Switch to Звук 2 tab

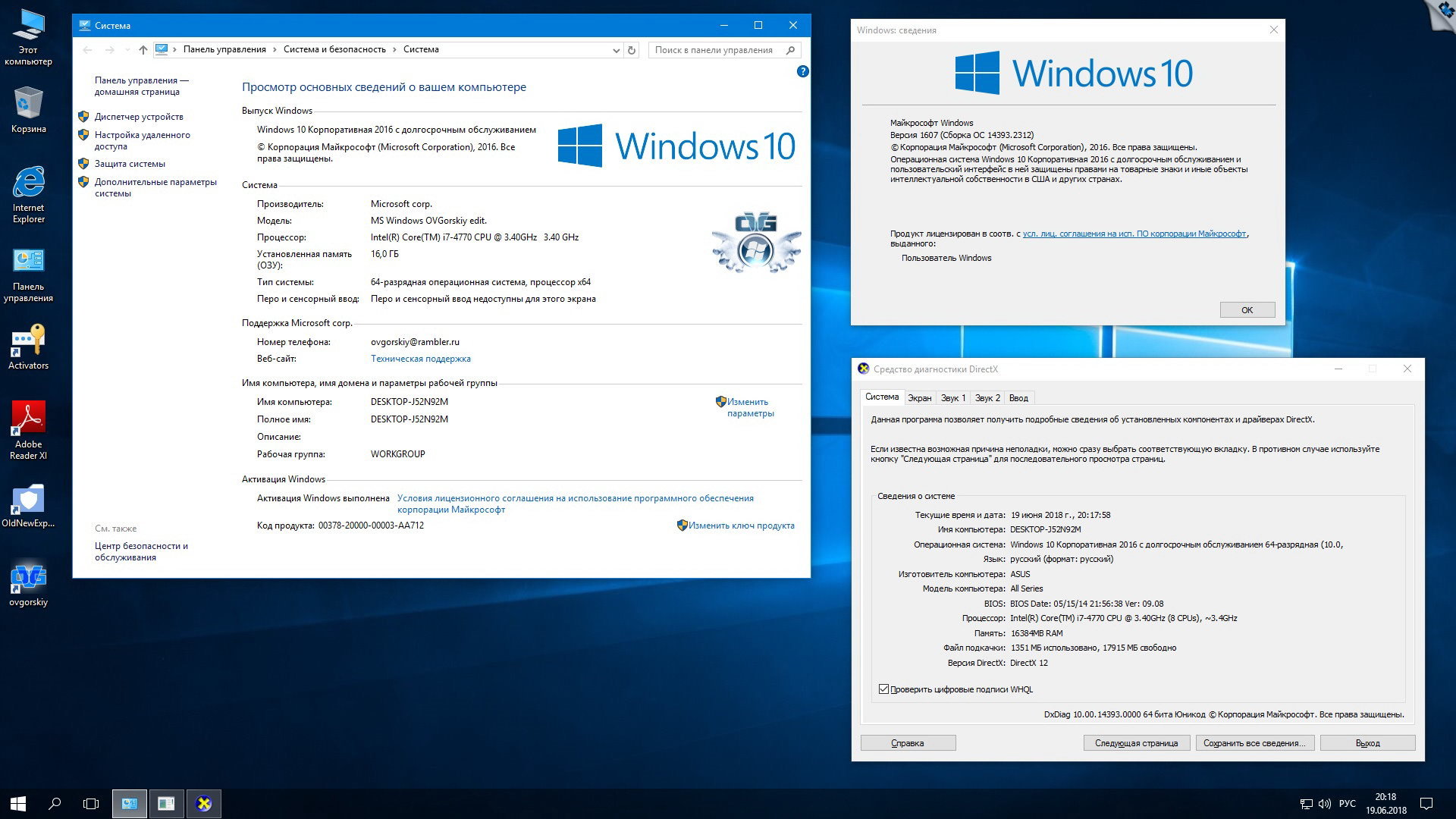tap(987, 398)
